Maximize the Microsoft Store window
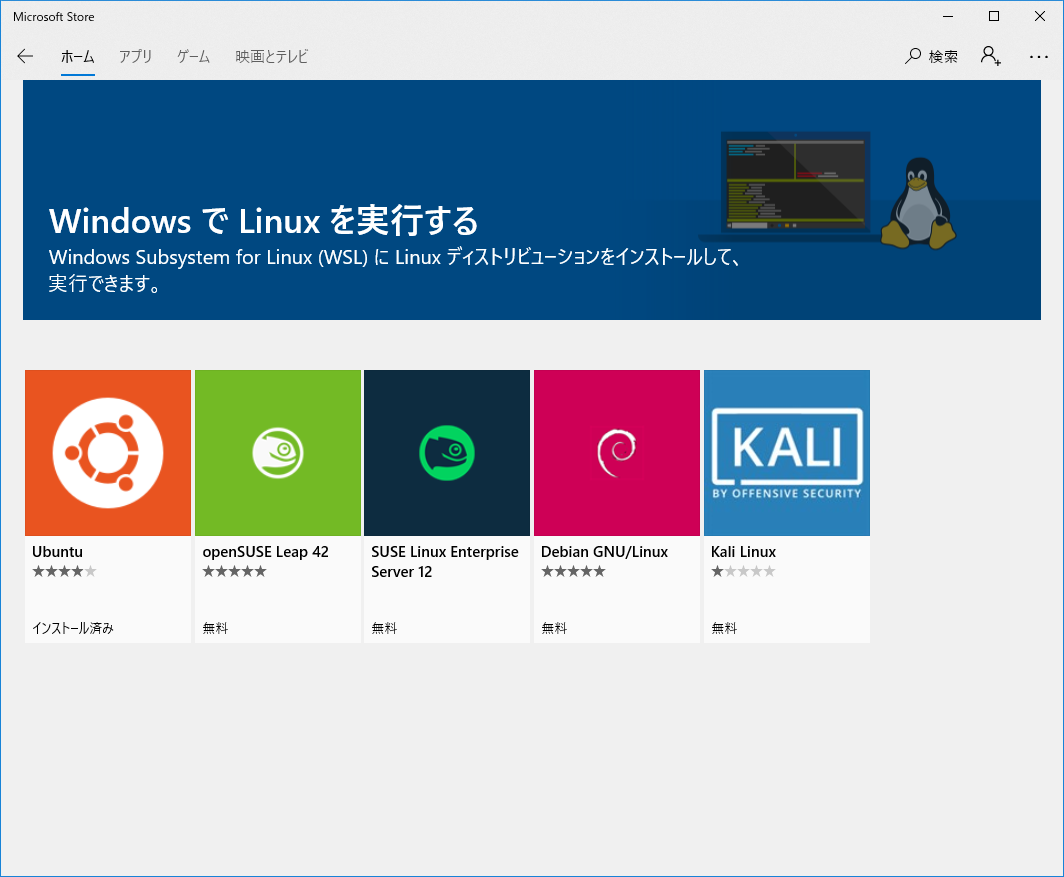 (x=994, y=16)
